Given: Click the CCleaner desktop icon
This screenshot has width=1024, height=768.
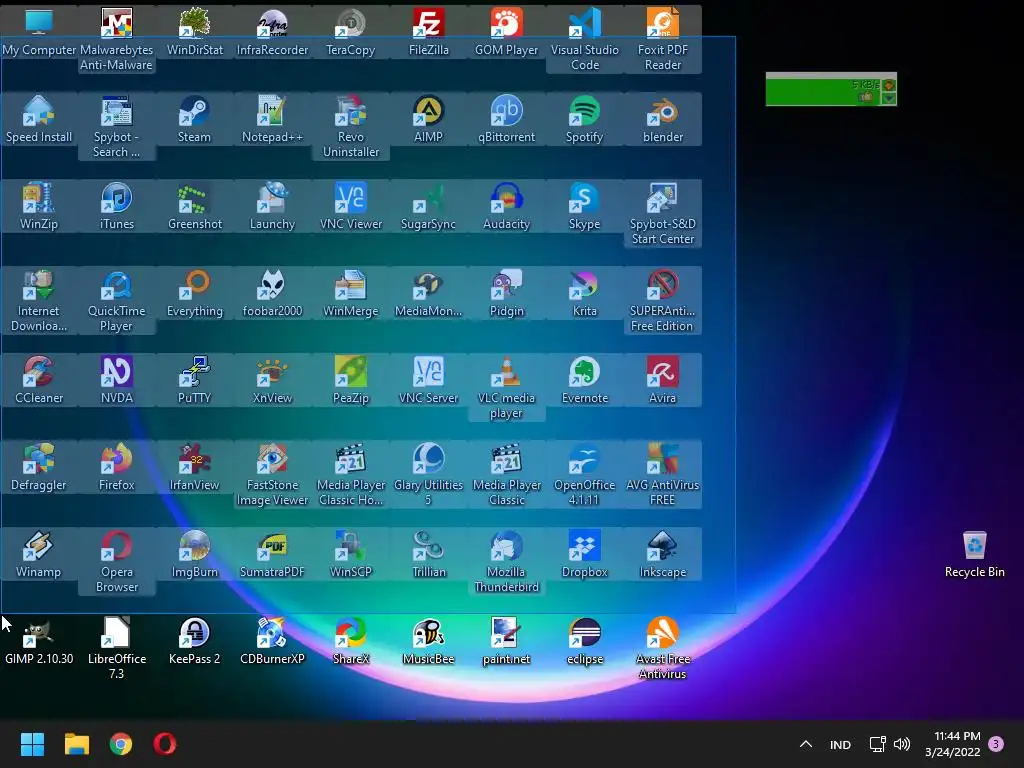Looking at the screenshot, I should pyautogui.click(x=39, y=380).
